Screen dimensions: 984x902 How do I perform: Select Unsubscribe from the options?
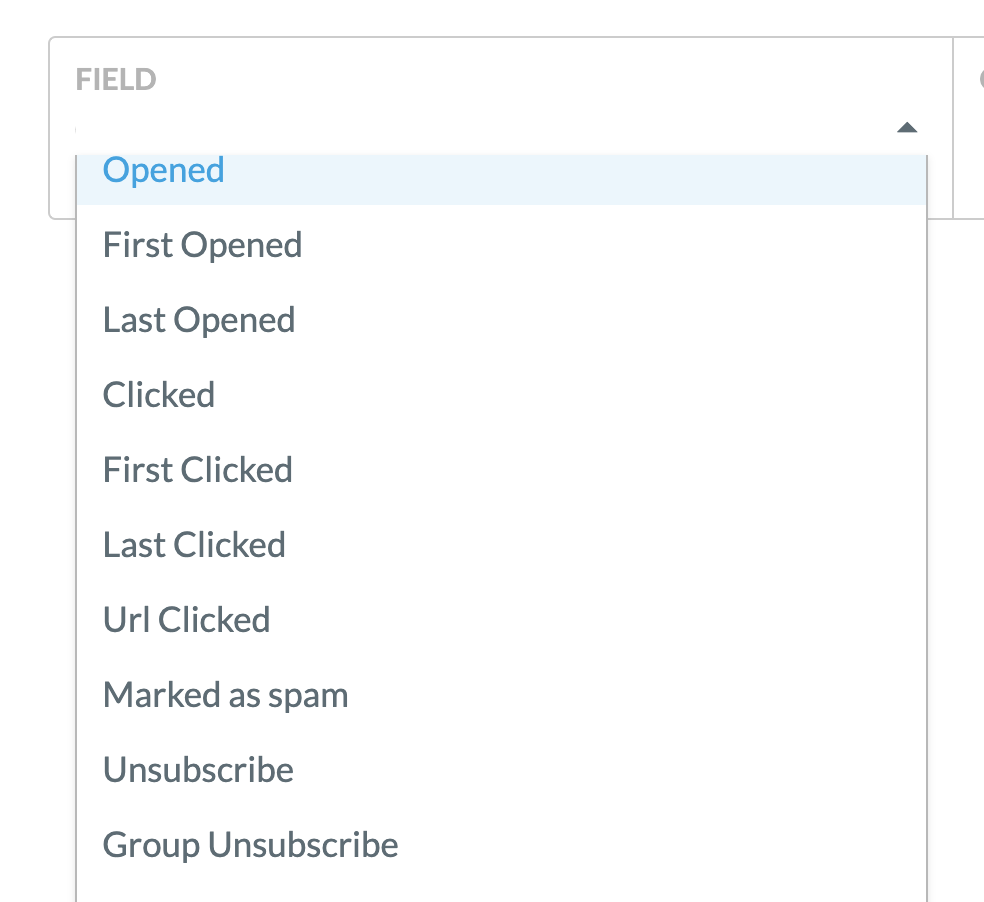(x=501, y=770)
